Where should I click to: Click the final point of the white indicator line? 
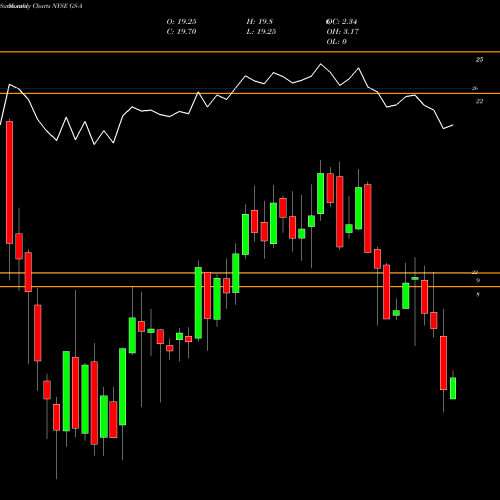point(453,125)
